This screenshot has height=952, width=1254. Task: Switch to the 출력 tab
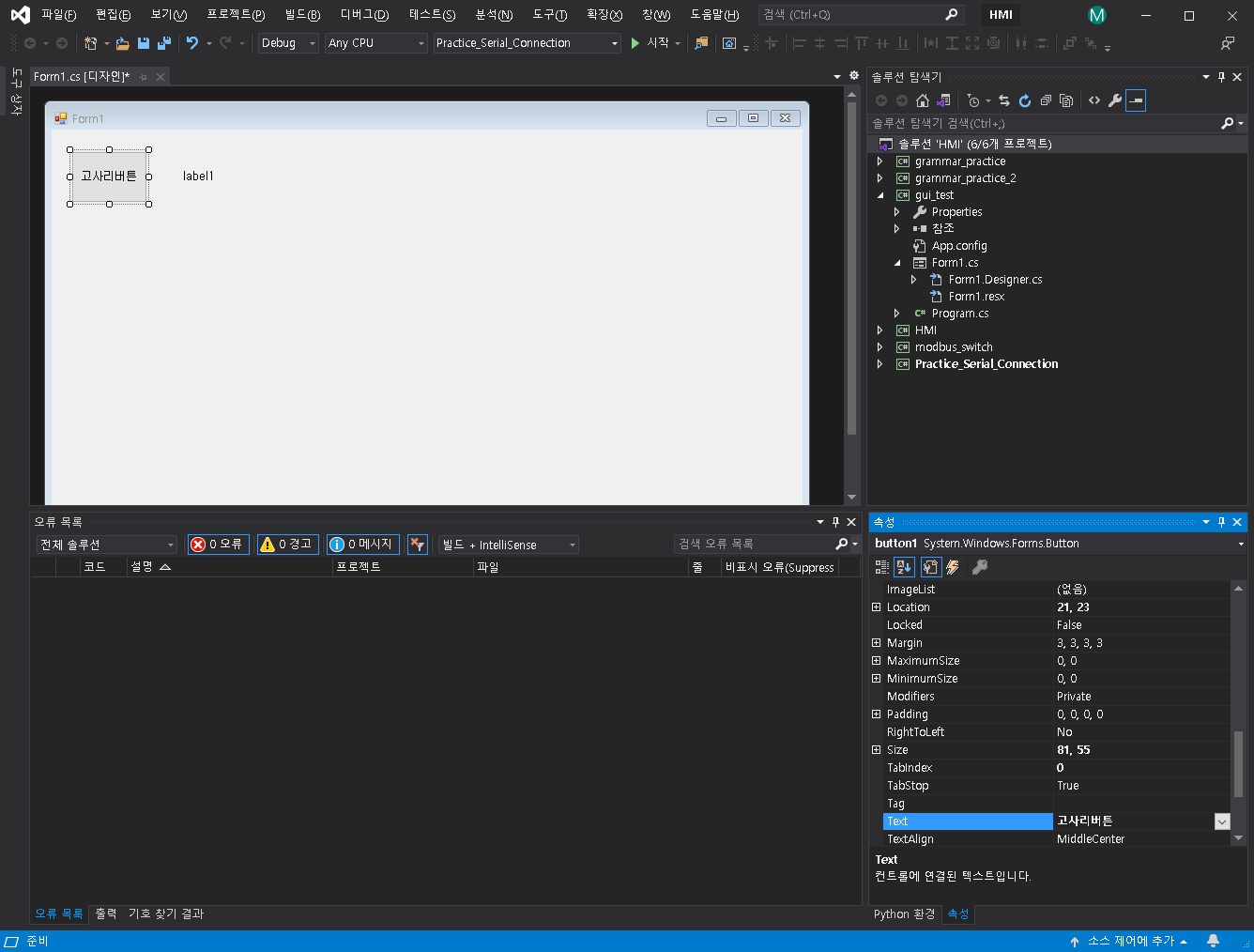[106, 914]
